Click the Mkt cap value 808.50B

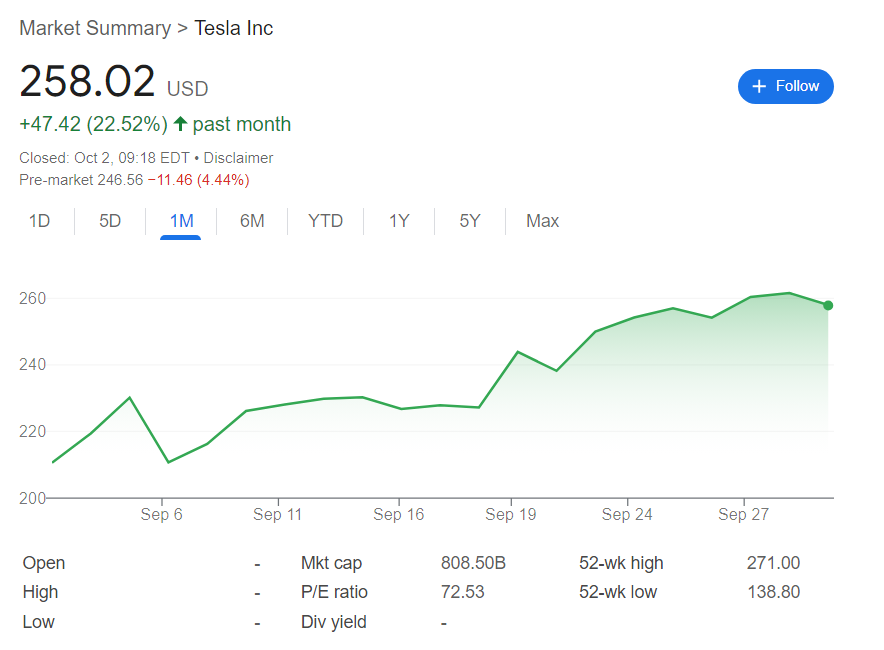click(474, 563)
